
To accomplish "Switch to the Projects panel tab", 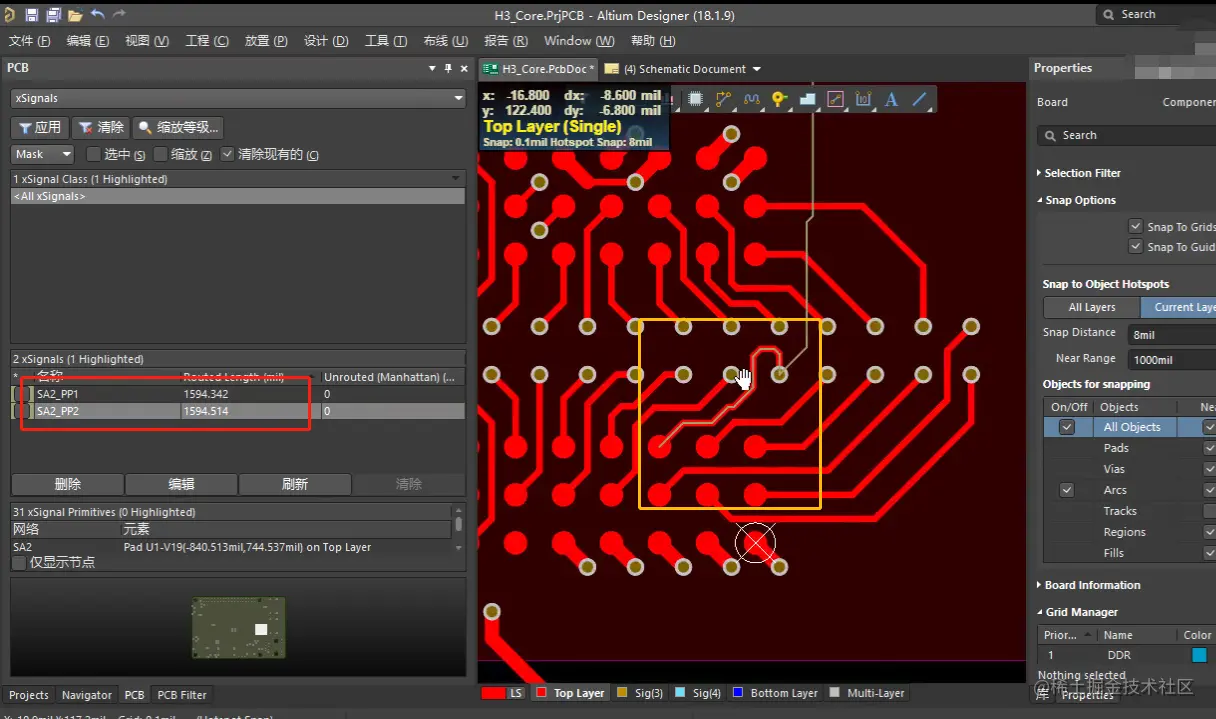I will pyautogui.click(x=29, y=695).
